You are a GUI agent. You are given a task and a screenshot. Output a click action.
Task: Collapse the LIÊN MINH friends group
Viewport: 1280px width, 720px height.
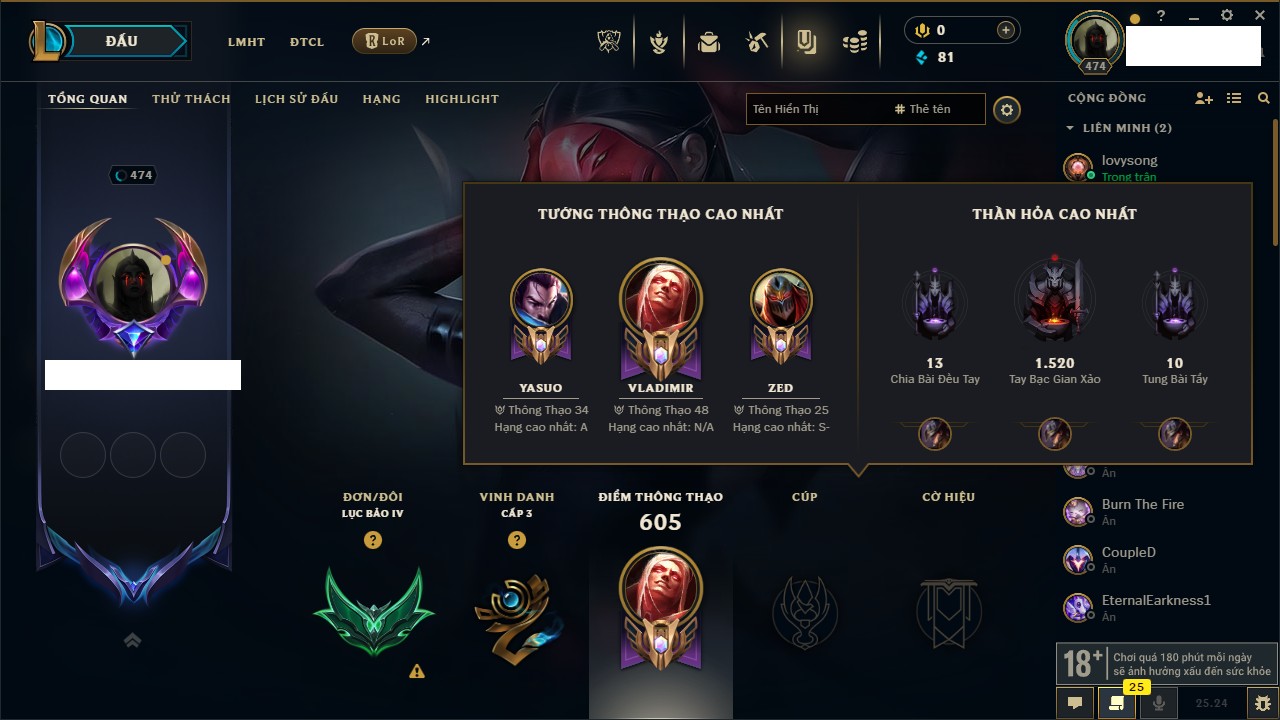1070,128
